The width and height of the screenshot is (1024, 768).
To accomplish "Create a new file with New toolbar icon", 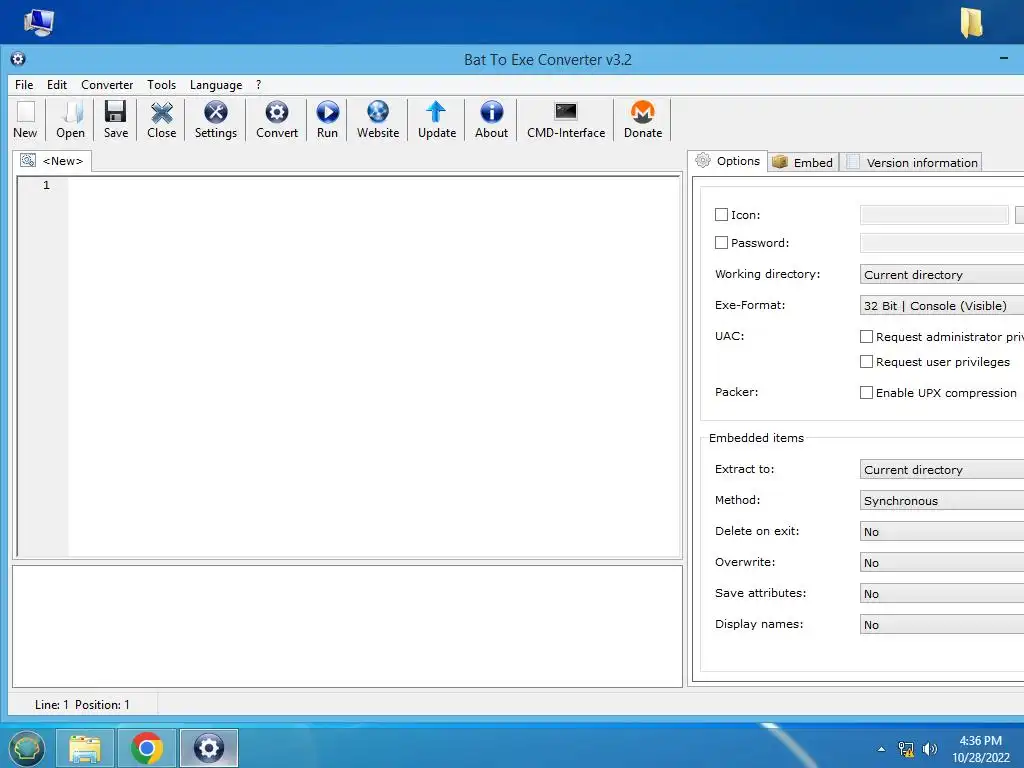I will click(x=25, y=120).
